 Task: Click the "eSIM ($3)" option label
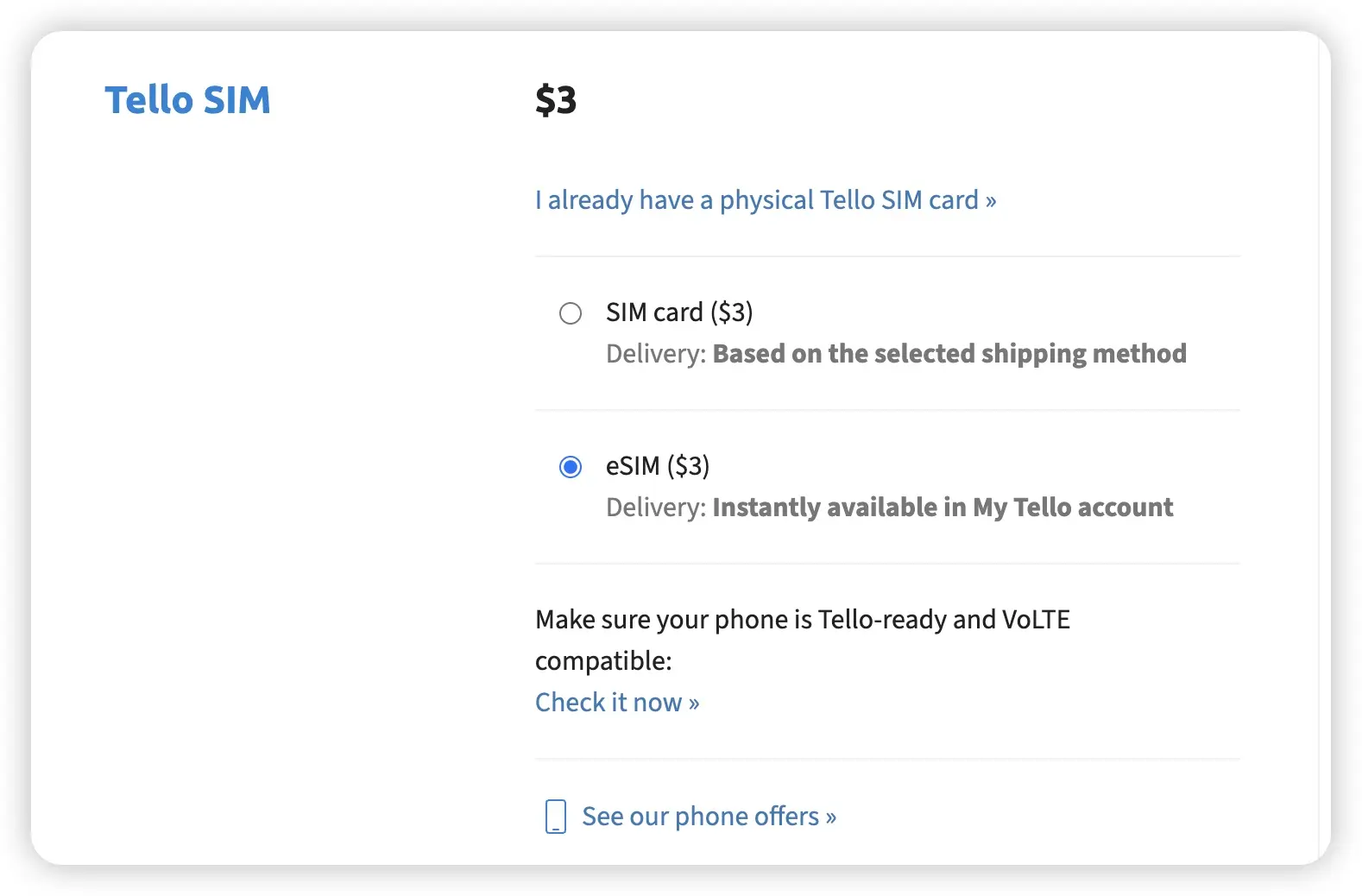tap(658, 466)
